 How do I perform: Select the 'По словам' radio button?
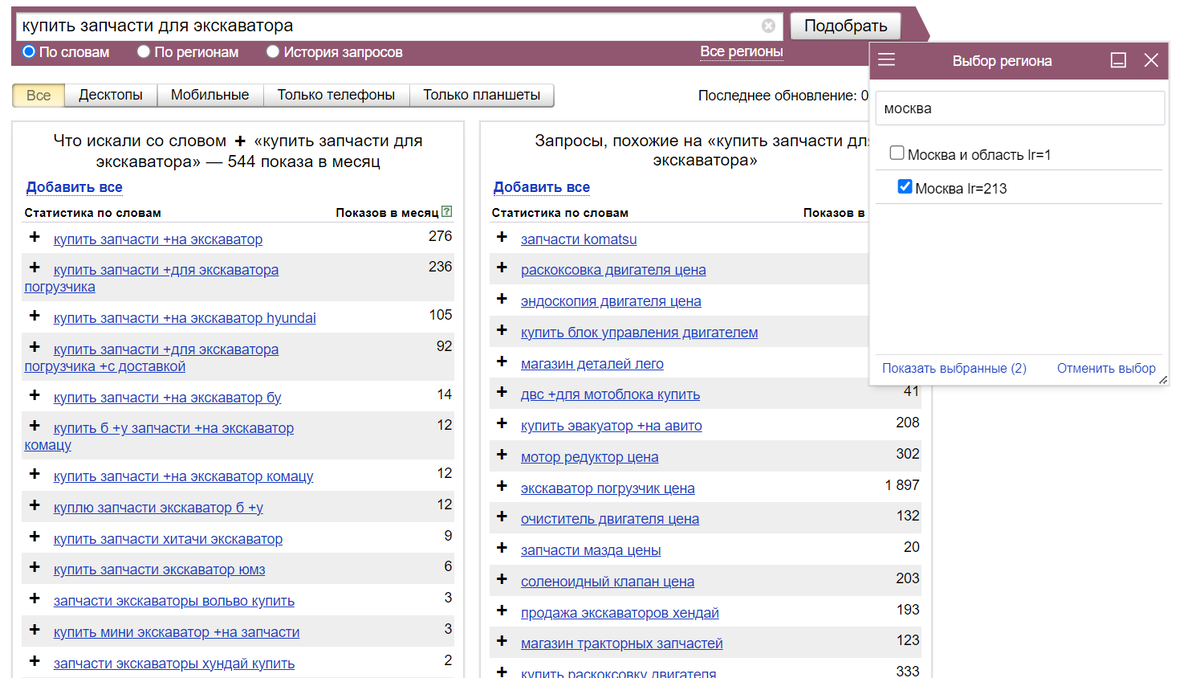coord(29,52)
